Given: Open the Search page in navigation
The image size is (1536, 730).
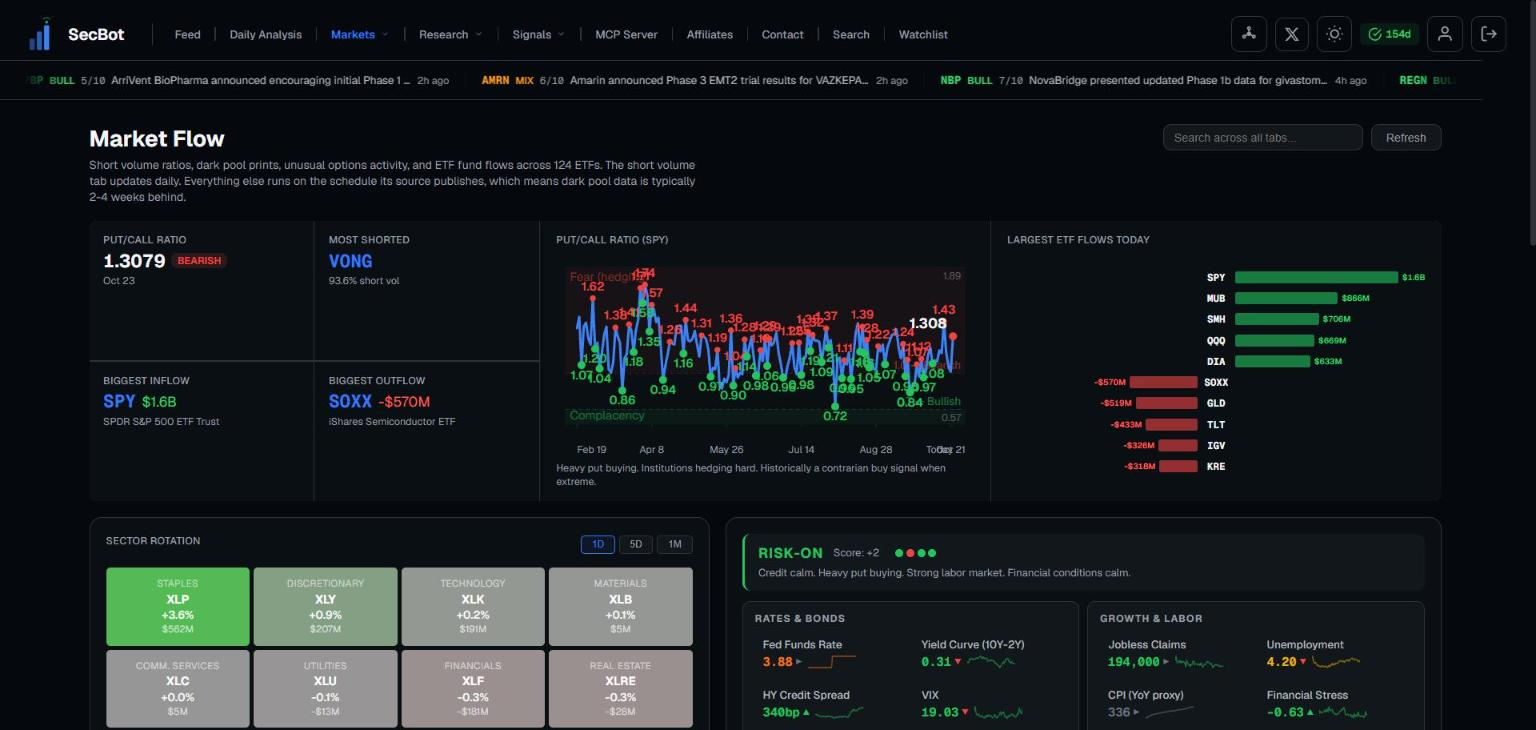Looking at the screenshot, I should pos(851,34).
